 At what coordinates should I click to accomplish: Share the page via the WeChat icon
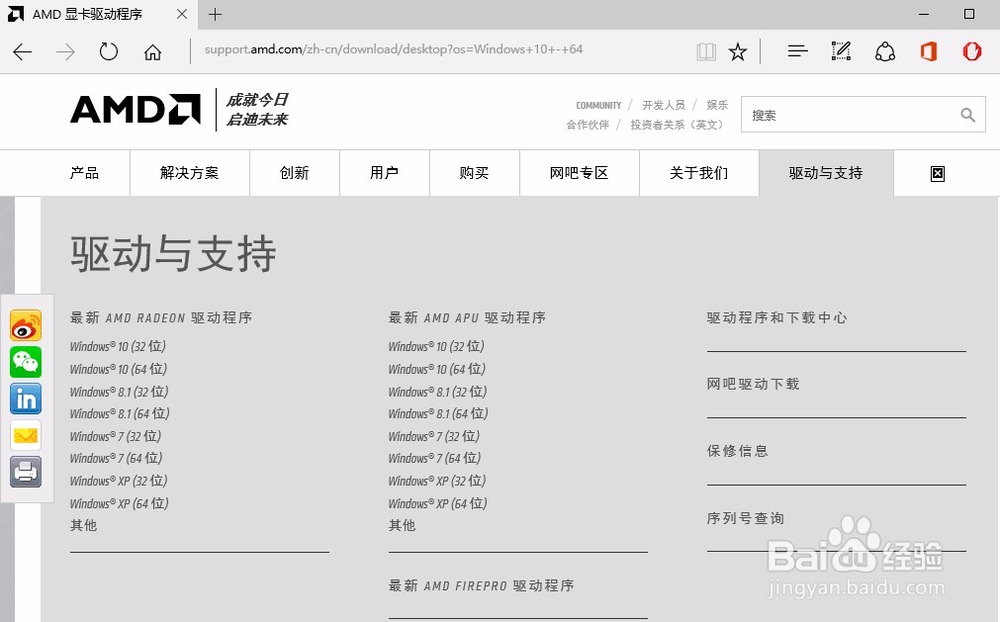(x=25, y=362)
